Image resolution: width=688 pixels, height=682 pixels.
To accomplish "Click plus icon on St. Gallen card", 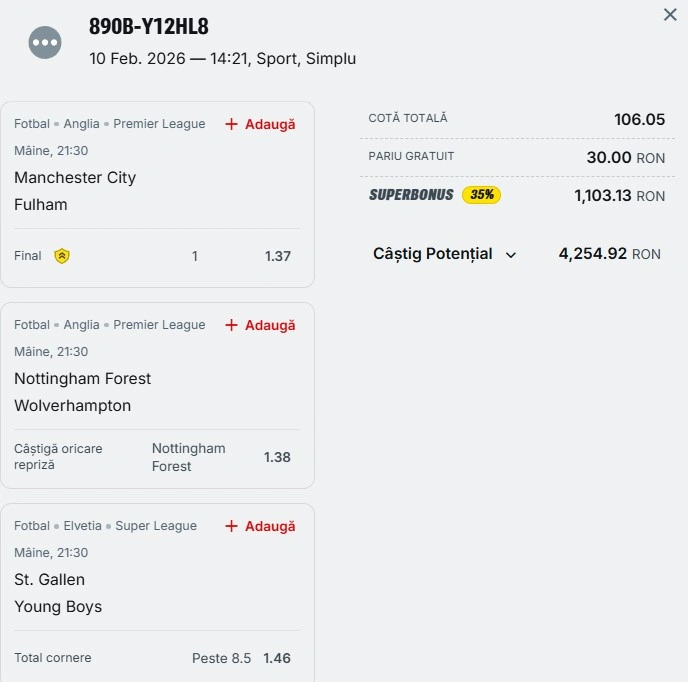I will pos(231,526).
